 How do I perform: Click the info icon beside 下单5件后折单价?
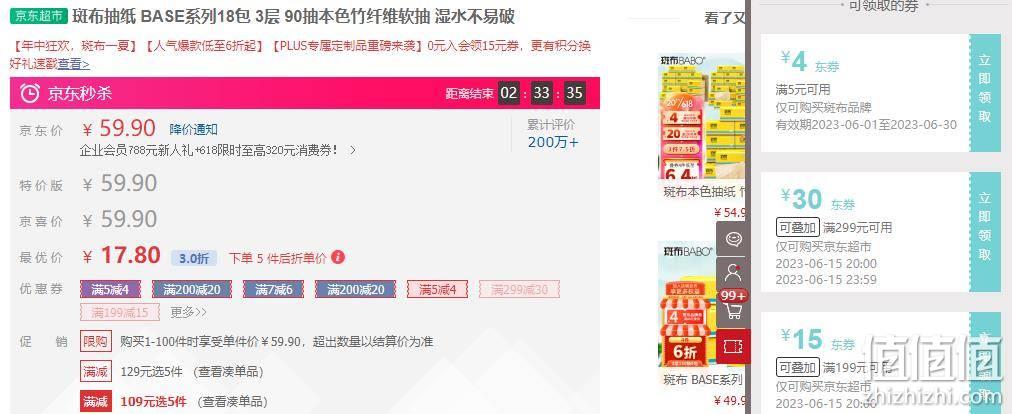click(x=338, y=258)
